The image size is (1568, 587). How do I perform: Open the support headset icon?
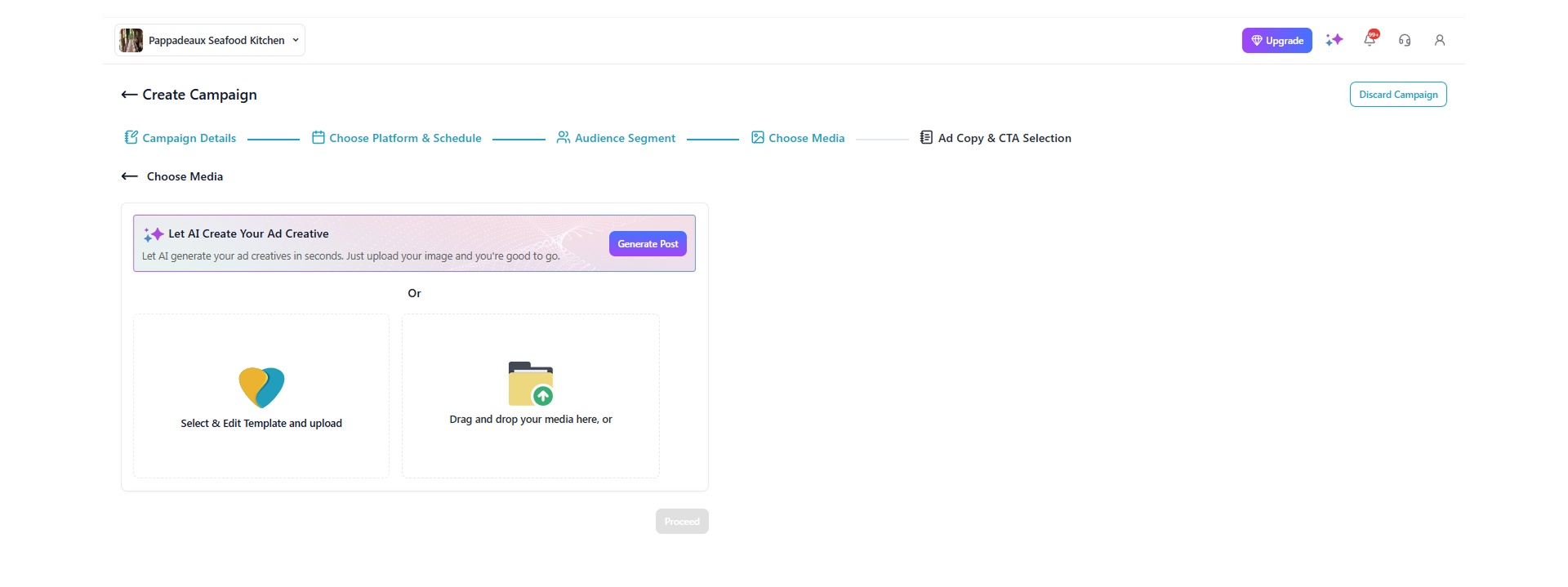[x=1405, y=40]
